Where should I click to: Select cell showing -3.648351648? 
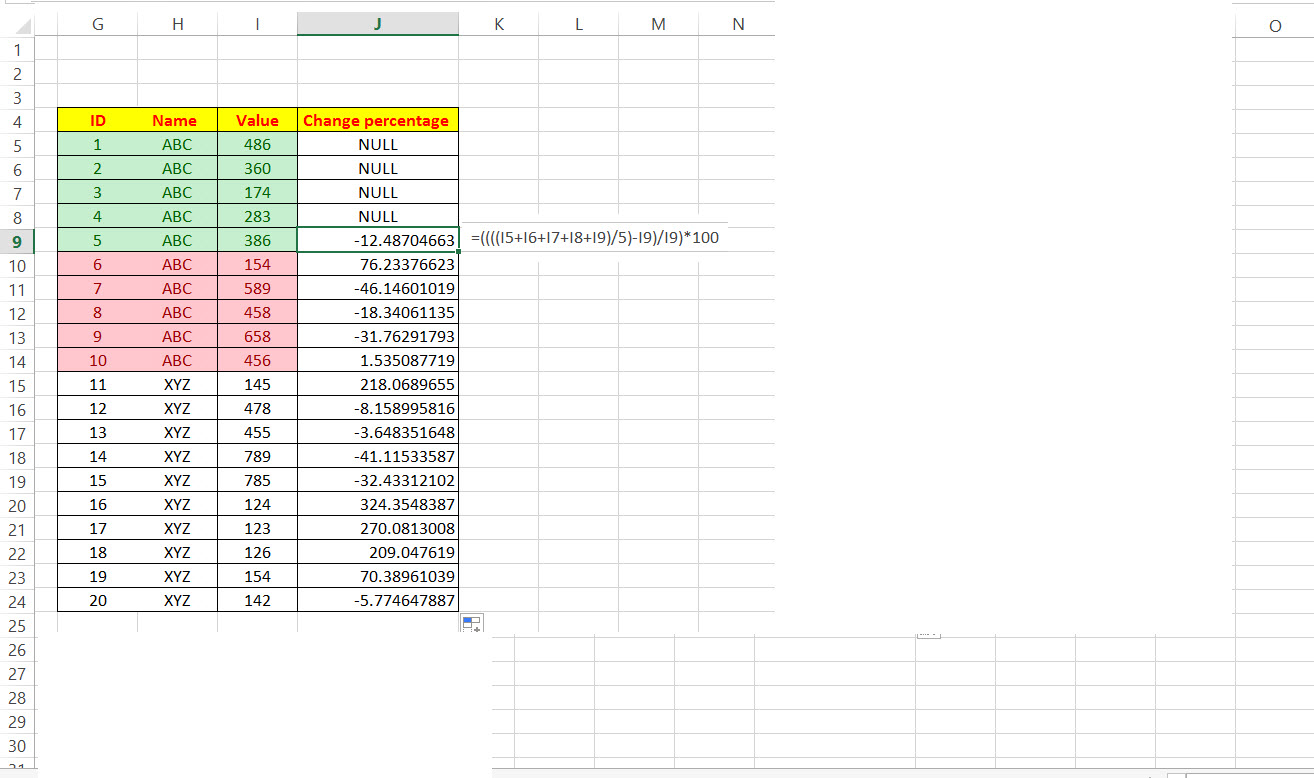click(378, 432)
